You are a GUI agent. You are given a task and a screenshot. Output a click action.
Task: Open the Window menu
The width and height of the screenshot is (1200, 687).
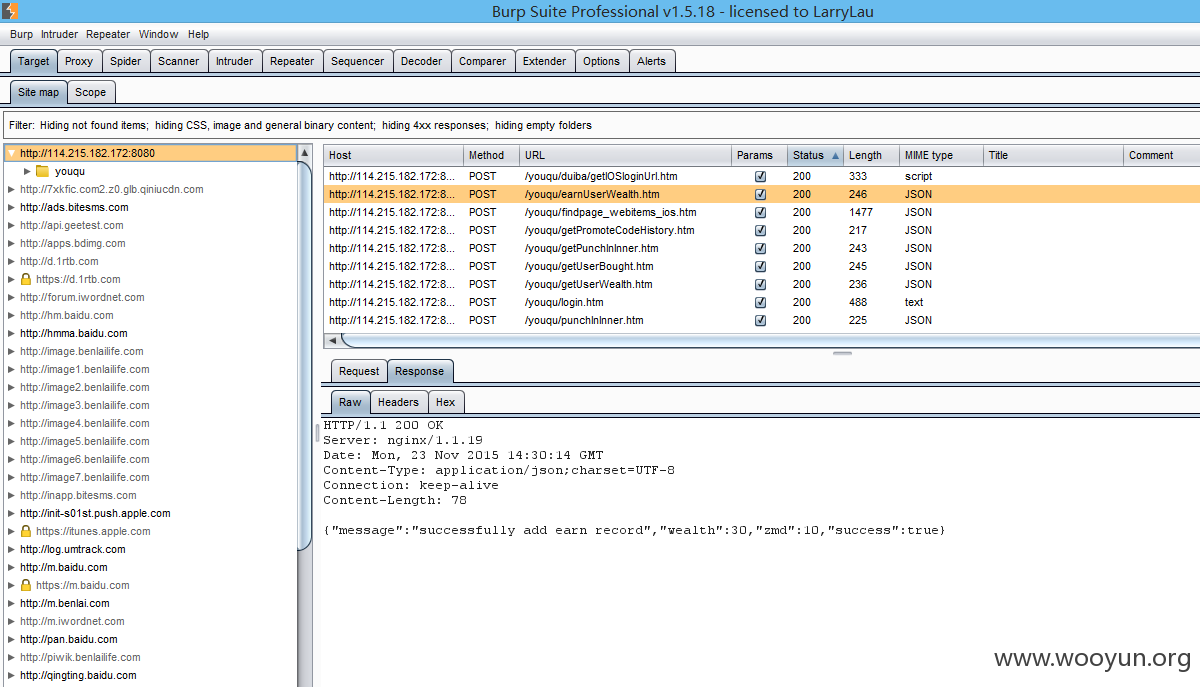[x=159, y=34]
